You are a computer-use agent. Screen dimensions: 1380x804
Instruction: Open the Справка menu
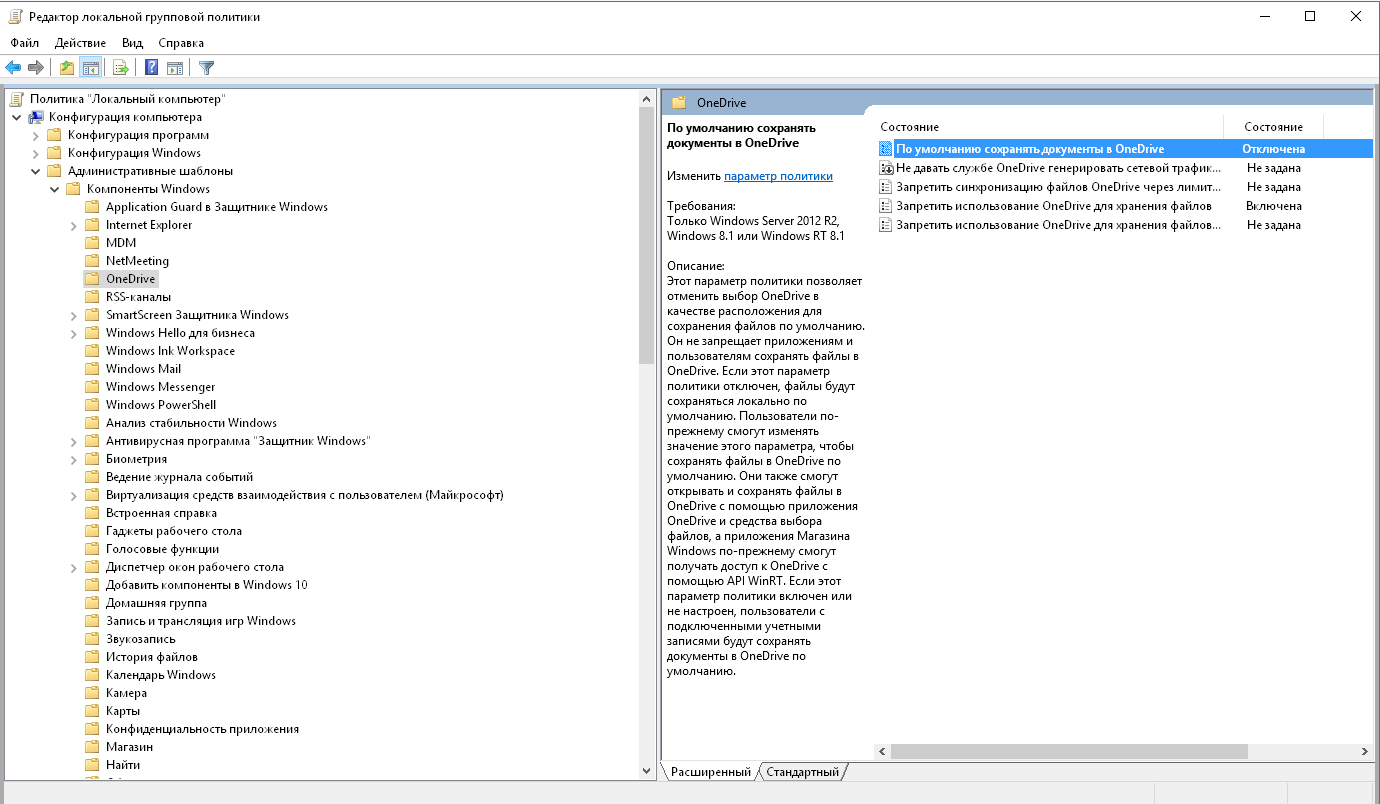pyautogui.click(x=181, y=43)
